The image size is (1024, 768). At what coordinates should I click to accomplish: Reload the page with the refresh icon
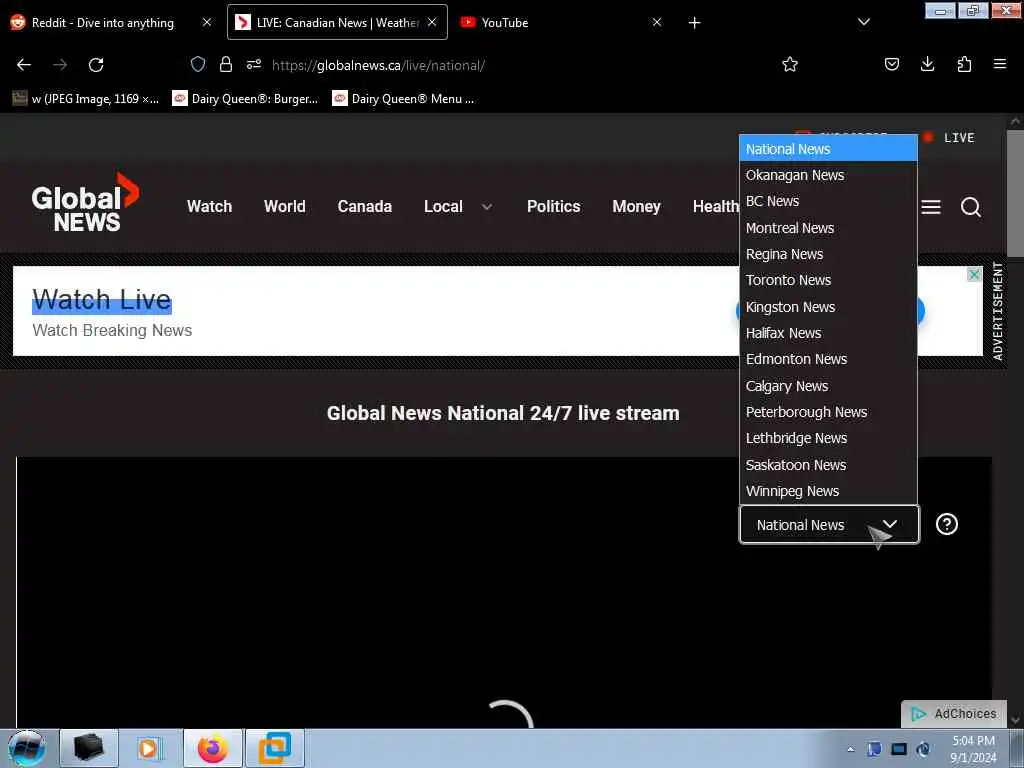[x=96, y=65]
